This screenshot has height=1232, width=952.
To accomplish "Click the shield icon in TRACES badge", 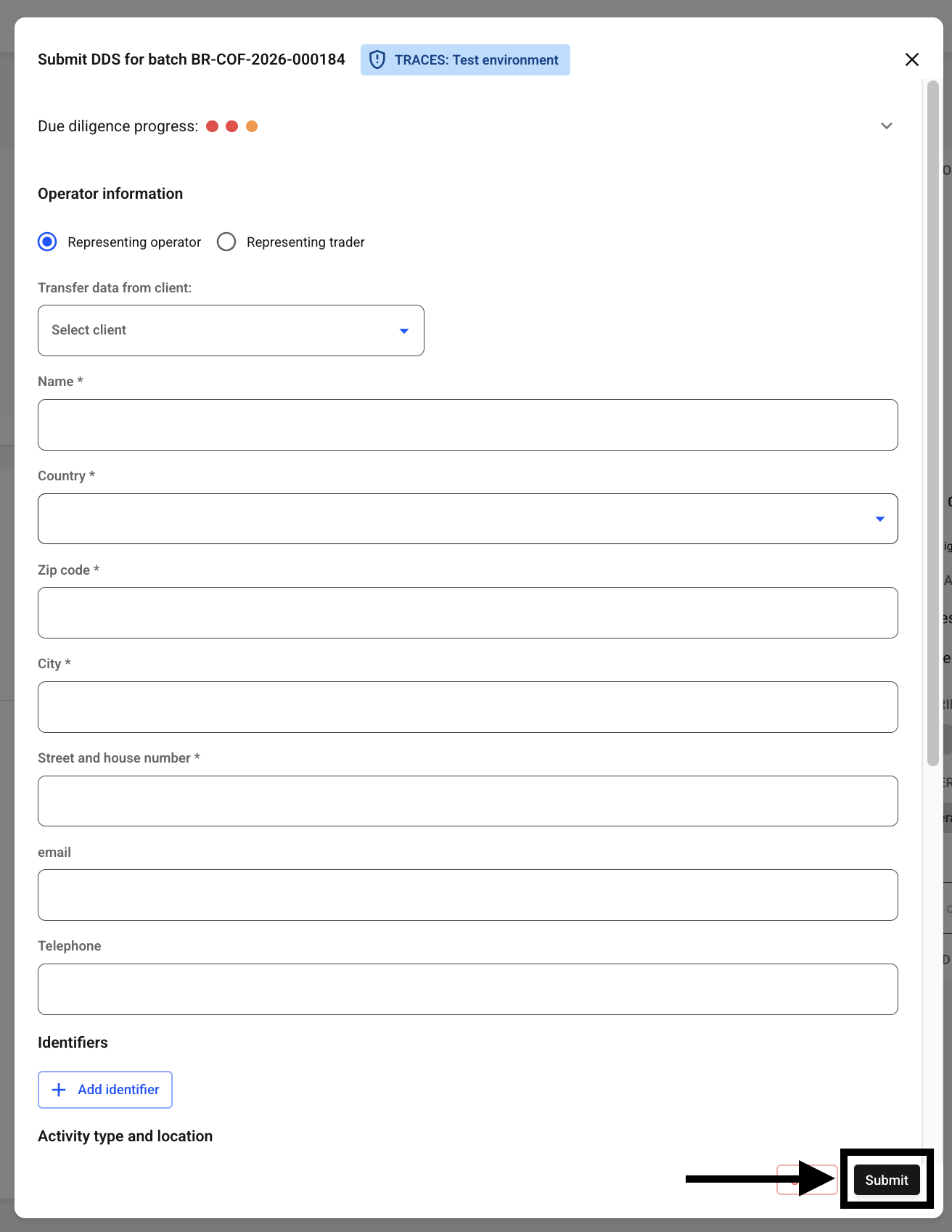I will [377, 59].
